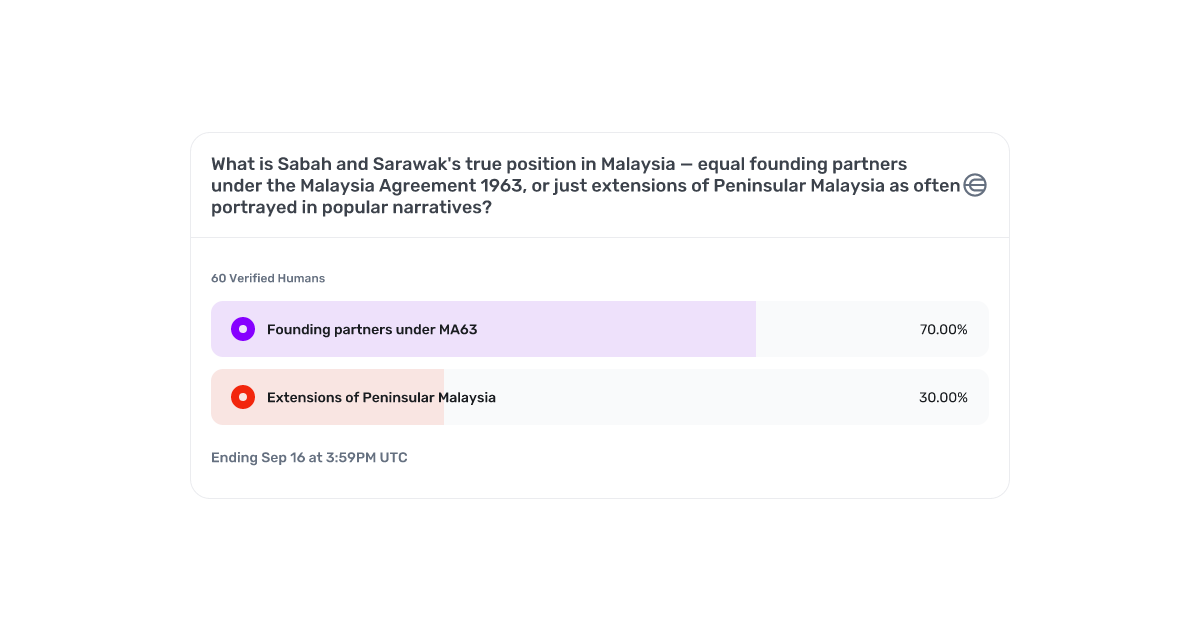
Task: Click "equal founding partners" in the poll question
Action: pyautogui.click(x=802, y=163)
